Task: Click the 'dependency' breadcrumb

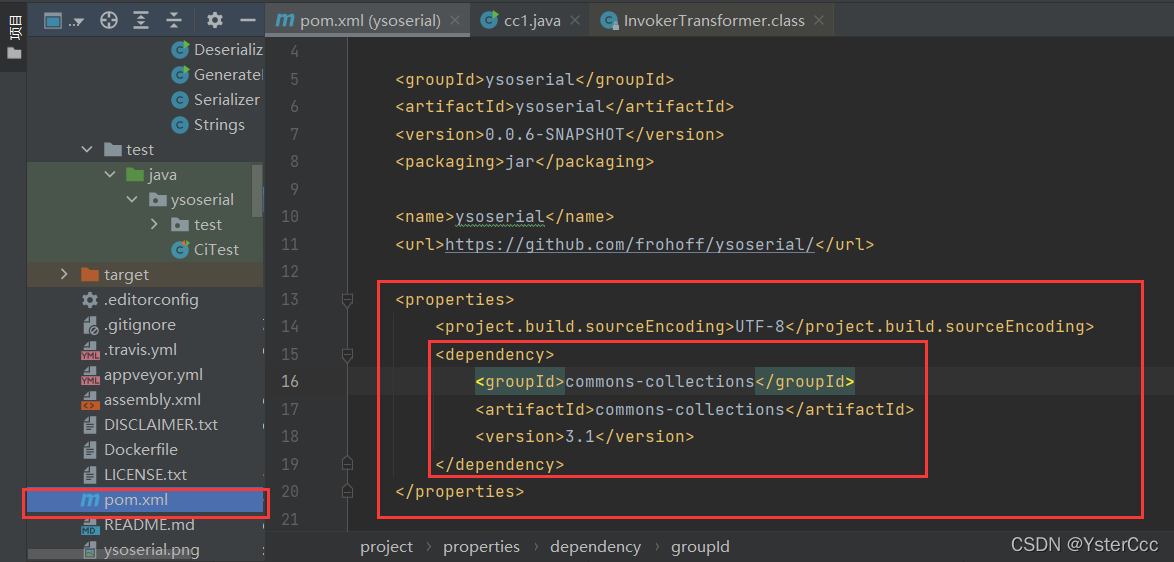Action: (595, 547)
